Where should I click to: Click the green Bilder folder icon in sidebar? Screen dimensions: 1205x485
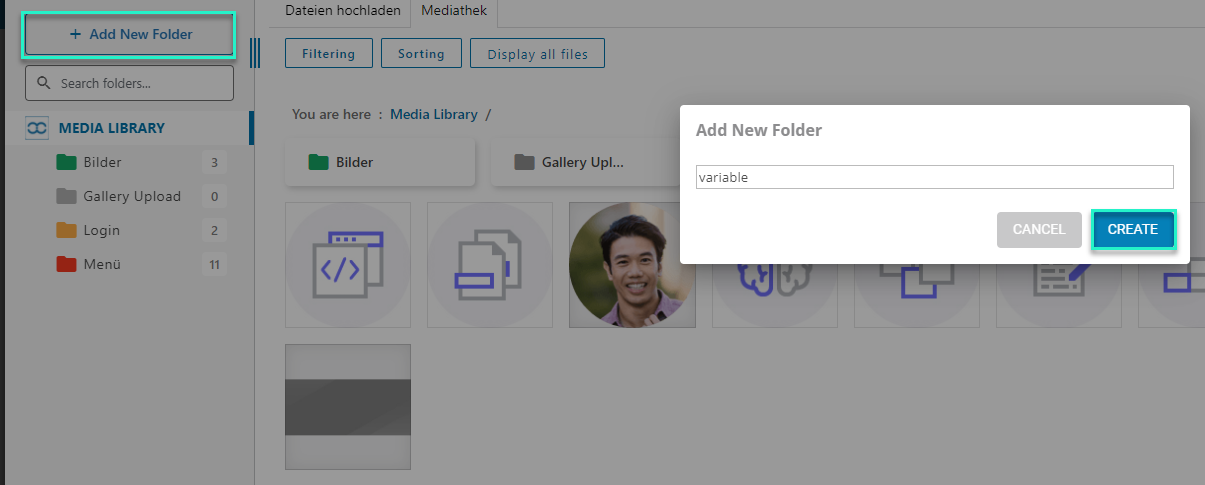pos(66,162)
